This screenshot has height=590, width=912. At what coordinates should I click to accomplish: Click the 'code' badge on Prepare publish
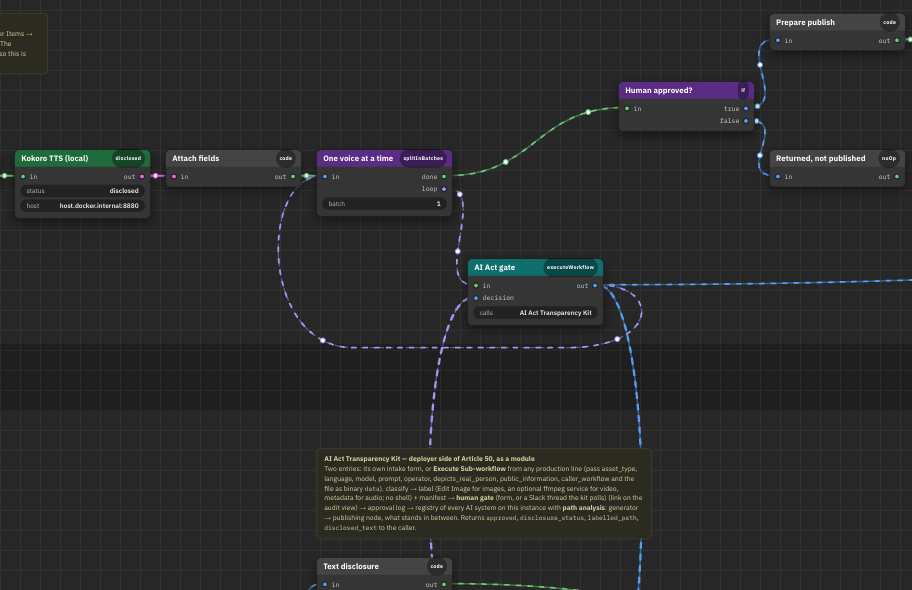889,22
